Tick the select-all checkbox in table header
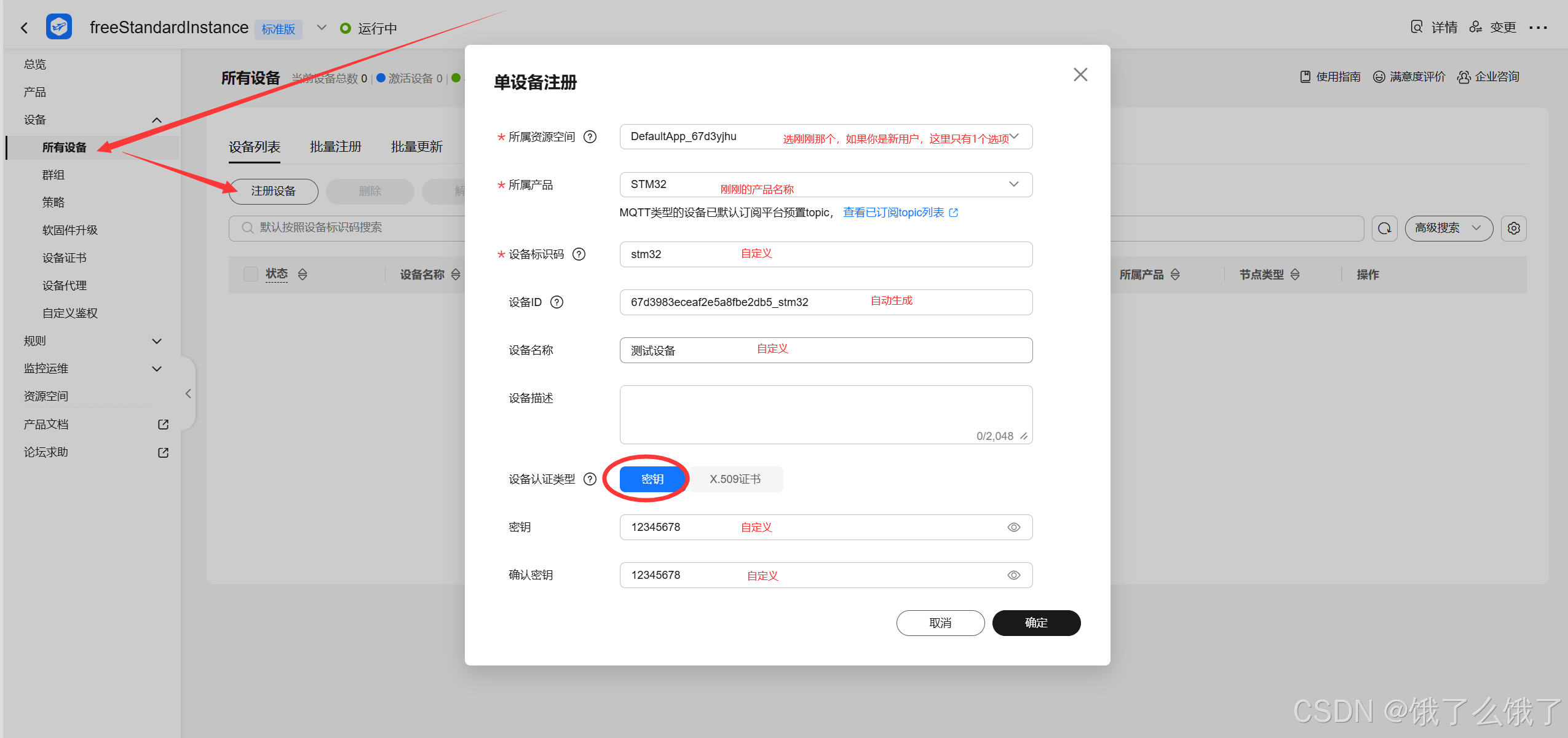This screenshot has height=738, width=1568. click(250, 274)
